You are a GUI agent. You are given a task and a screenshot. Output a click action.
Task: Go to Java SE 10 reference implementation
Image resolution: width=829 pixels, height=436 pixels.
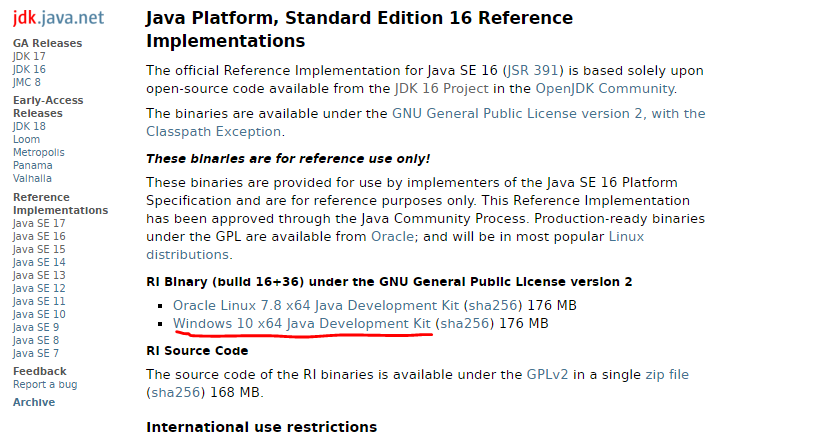coord(39,314)
